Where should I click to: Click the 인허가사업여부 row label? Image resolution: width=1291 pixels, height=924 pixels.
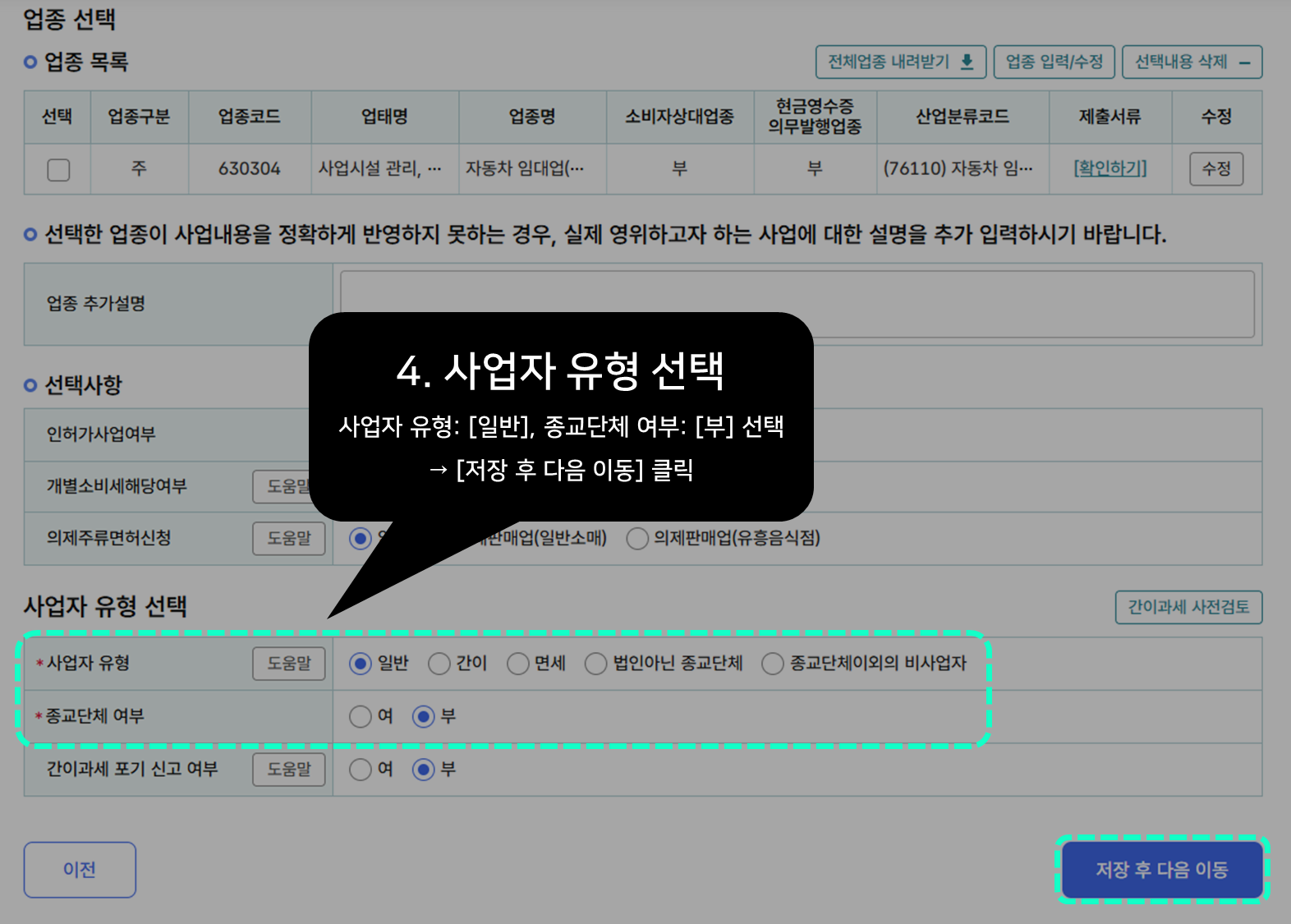coord(101,434)
